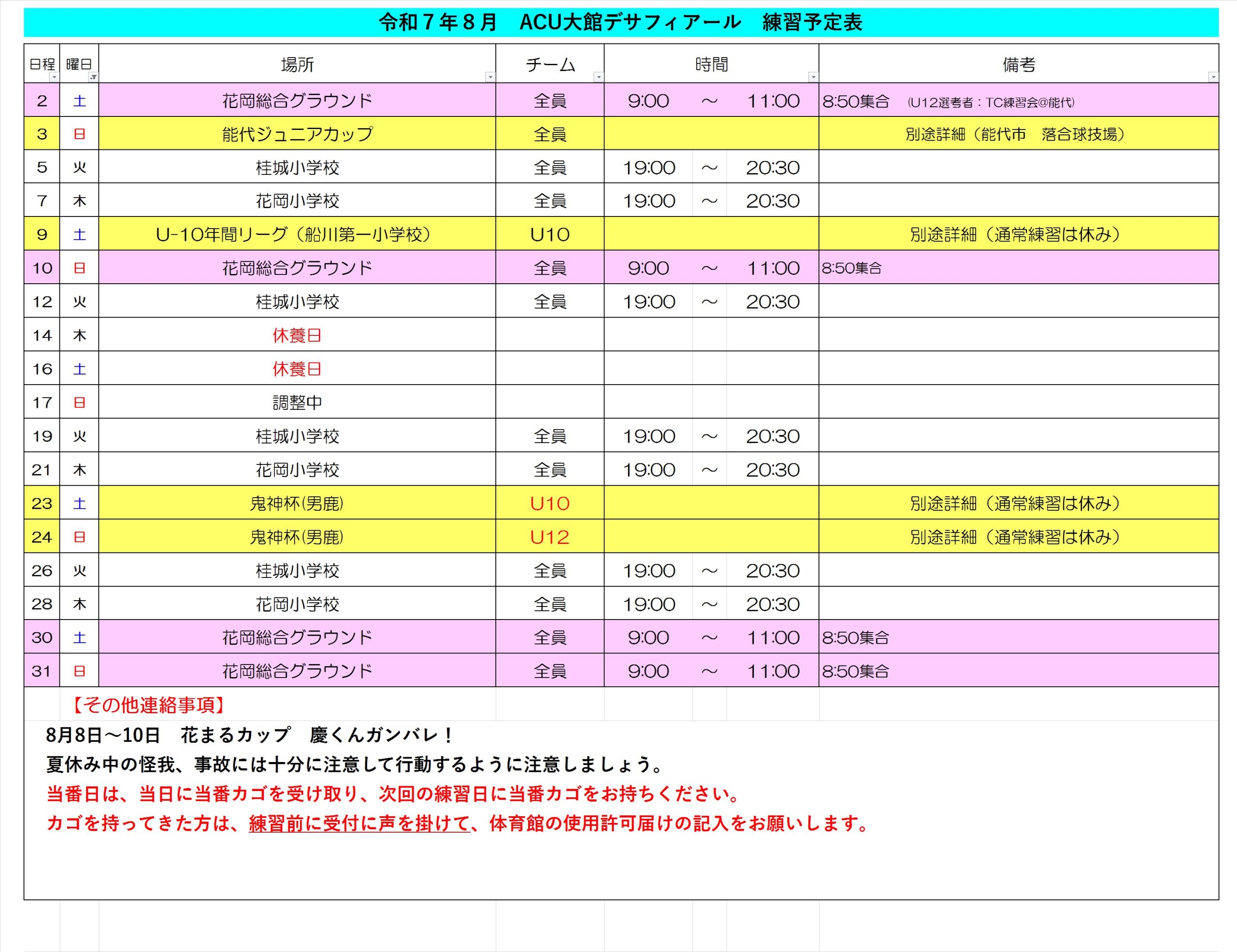Screen dimensions: 1237x952
Task: Click 11:00 end time on the 31st row
Action: tap(773, 671)
